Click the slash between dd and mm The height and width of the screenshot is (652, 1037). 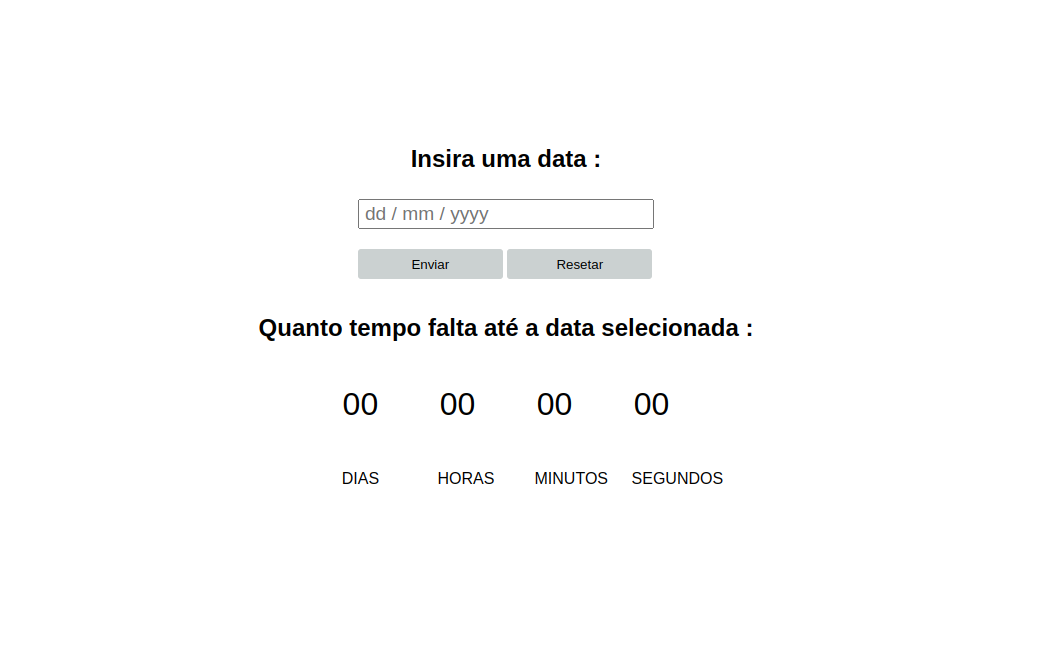click(x=394, y=214)
